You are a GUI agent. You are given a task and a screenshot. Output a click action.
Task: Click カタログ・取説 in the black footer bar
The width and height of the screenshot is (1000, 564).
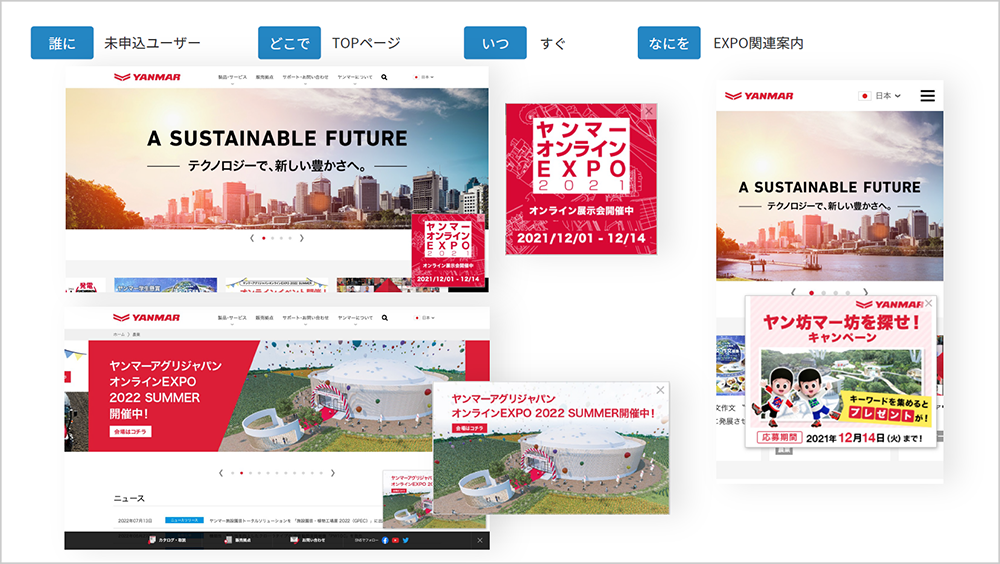(x=168, y=540)
